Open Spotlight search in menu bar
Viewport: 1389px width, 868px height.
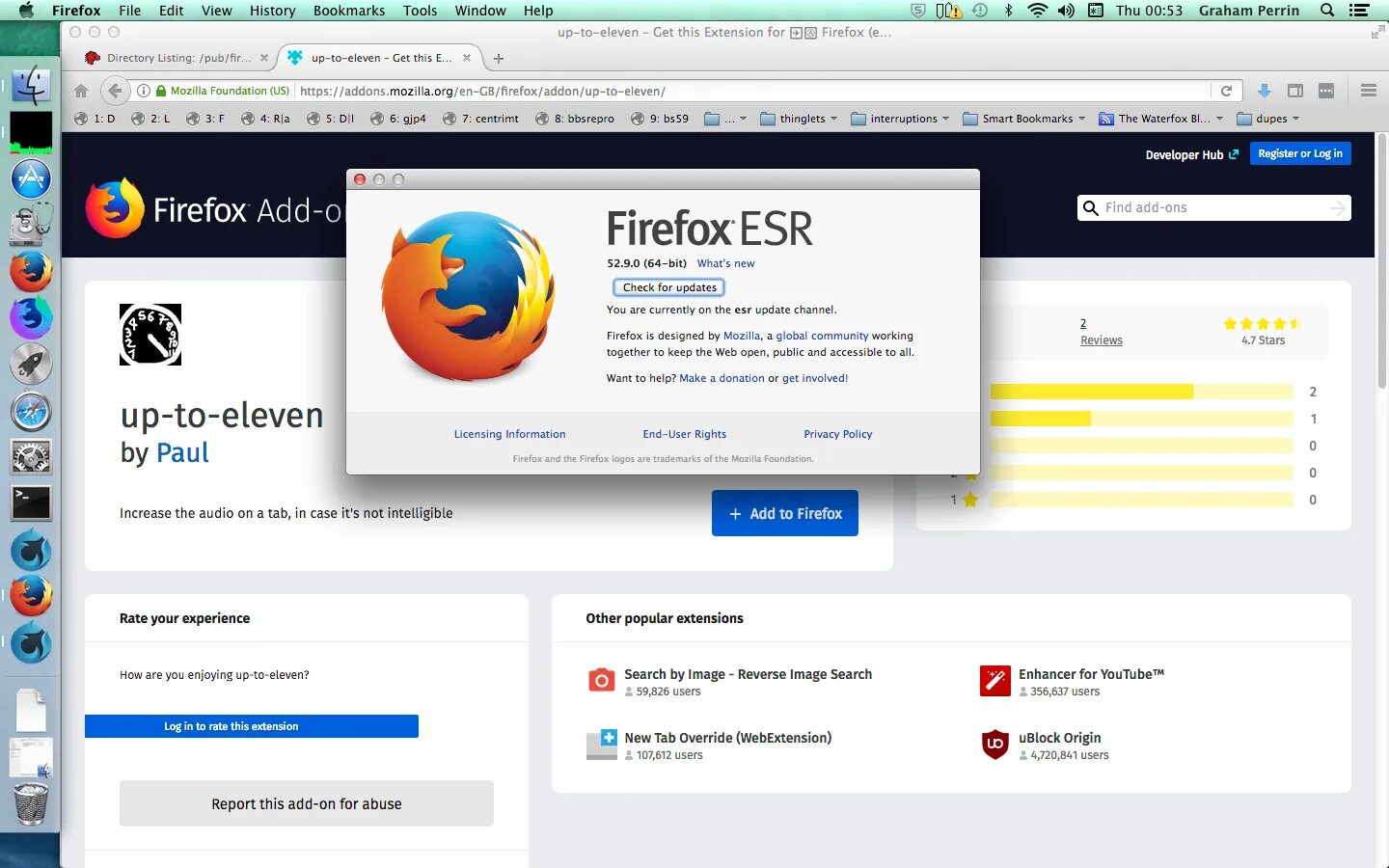click(x=1327, y=11)
